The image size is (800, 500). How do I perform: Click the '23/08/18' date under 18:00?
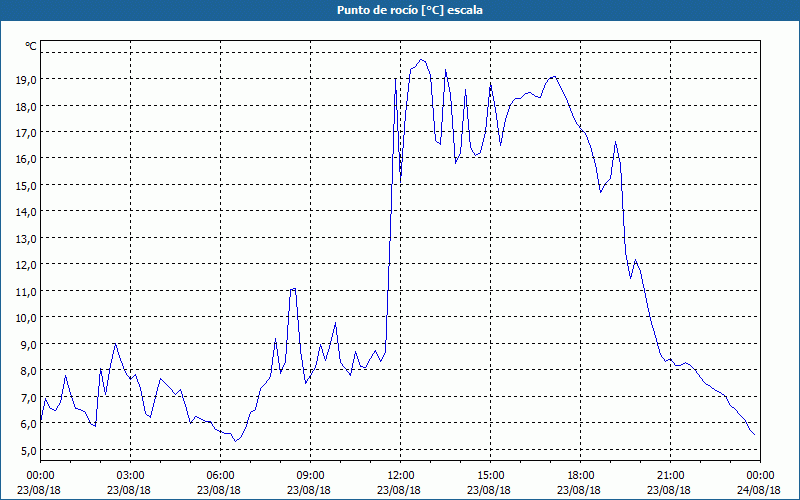coord(579,490)
